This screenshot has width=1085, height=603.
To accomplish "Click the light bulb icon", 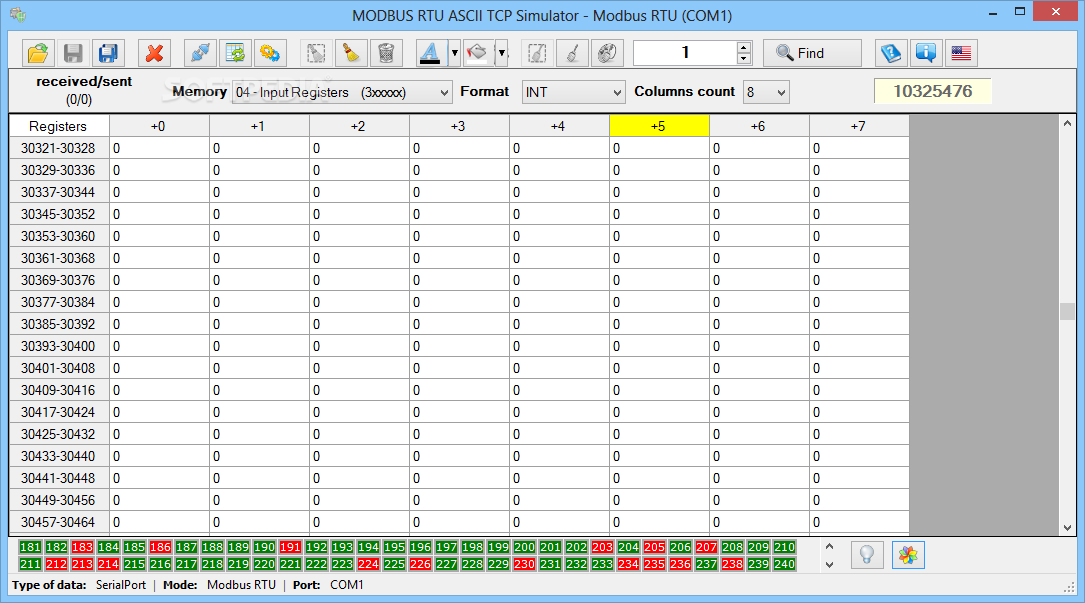I will [x=867, y=555].
